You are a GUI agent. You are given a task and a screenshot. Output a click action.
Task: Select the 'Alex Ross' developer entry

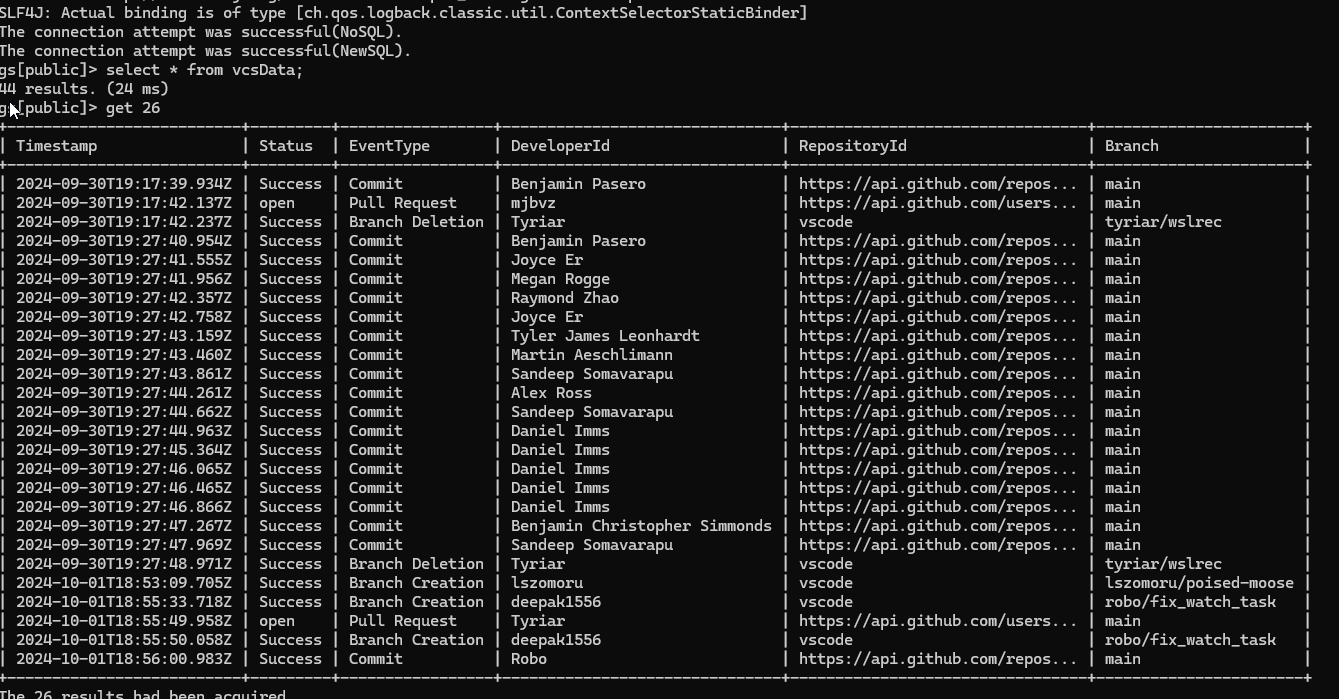pyautogui.click(x=551, y=393)
